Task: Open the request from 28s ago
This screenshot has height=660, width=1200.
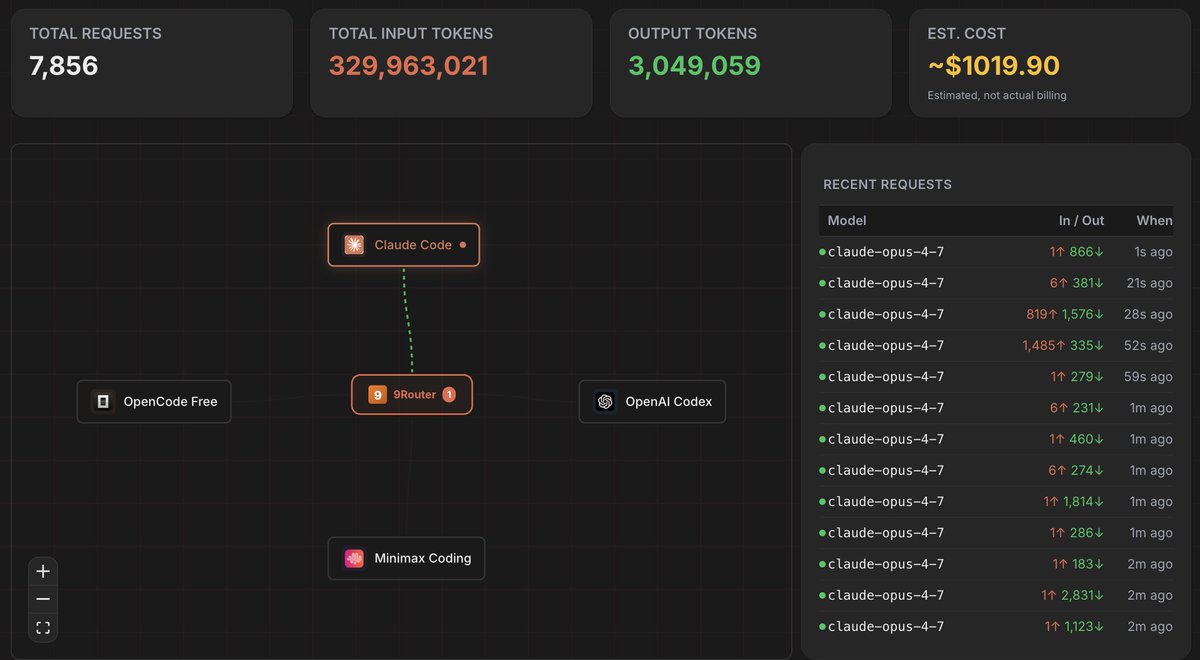Action: [996, 314]
